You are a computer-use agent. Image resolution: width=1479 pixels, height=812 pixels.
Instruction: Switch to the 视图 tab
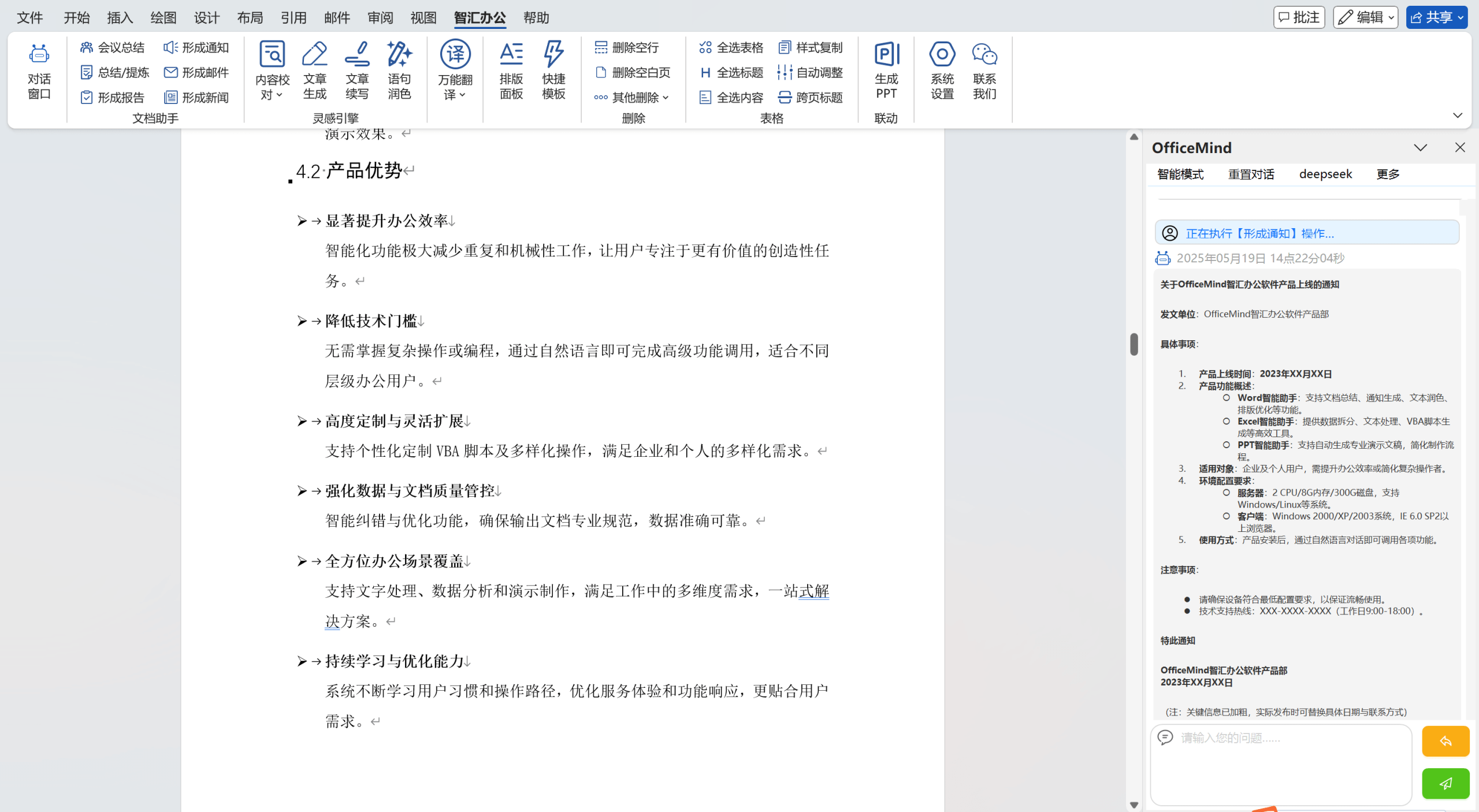(x=423, y=18)
